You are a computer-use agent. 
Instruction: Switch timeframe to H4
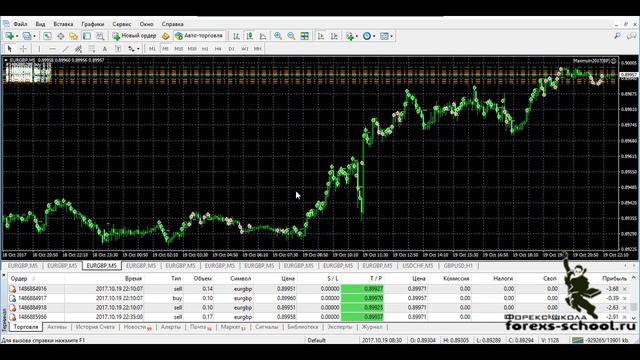[x=218, y=49]
